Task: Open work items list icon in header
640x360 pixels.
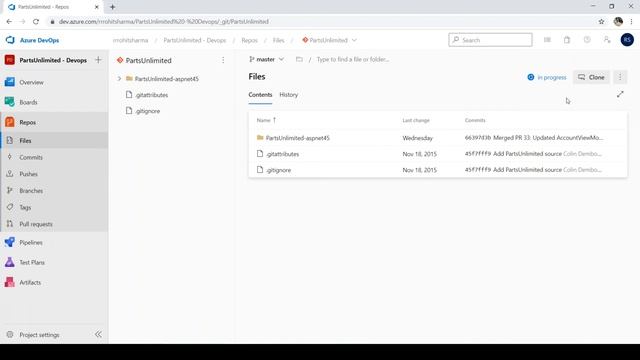Action: (x=547, y=40)
